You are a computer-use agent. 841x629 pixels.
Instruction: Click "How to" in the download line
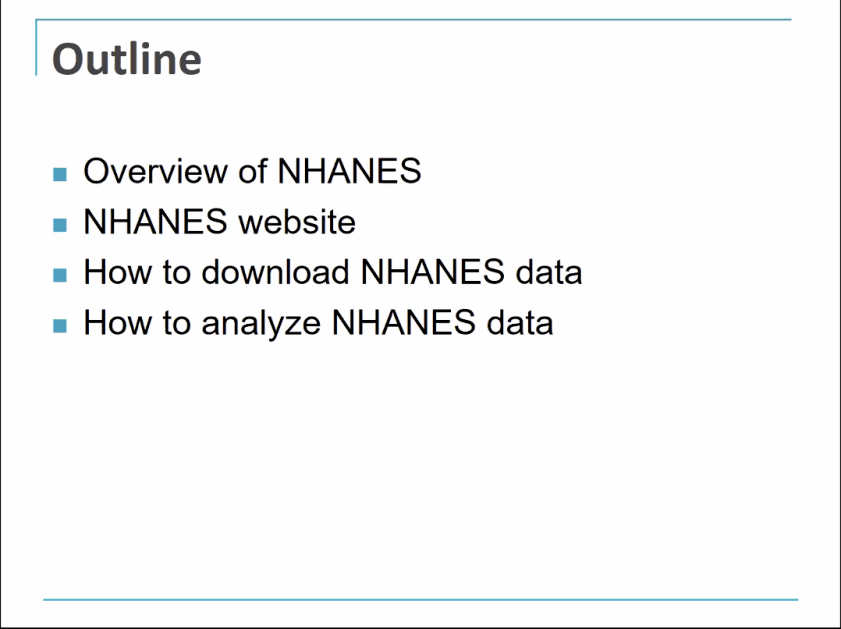click(129, 273)
